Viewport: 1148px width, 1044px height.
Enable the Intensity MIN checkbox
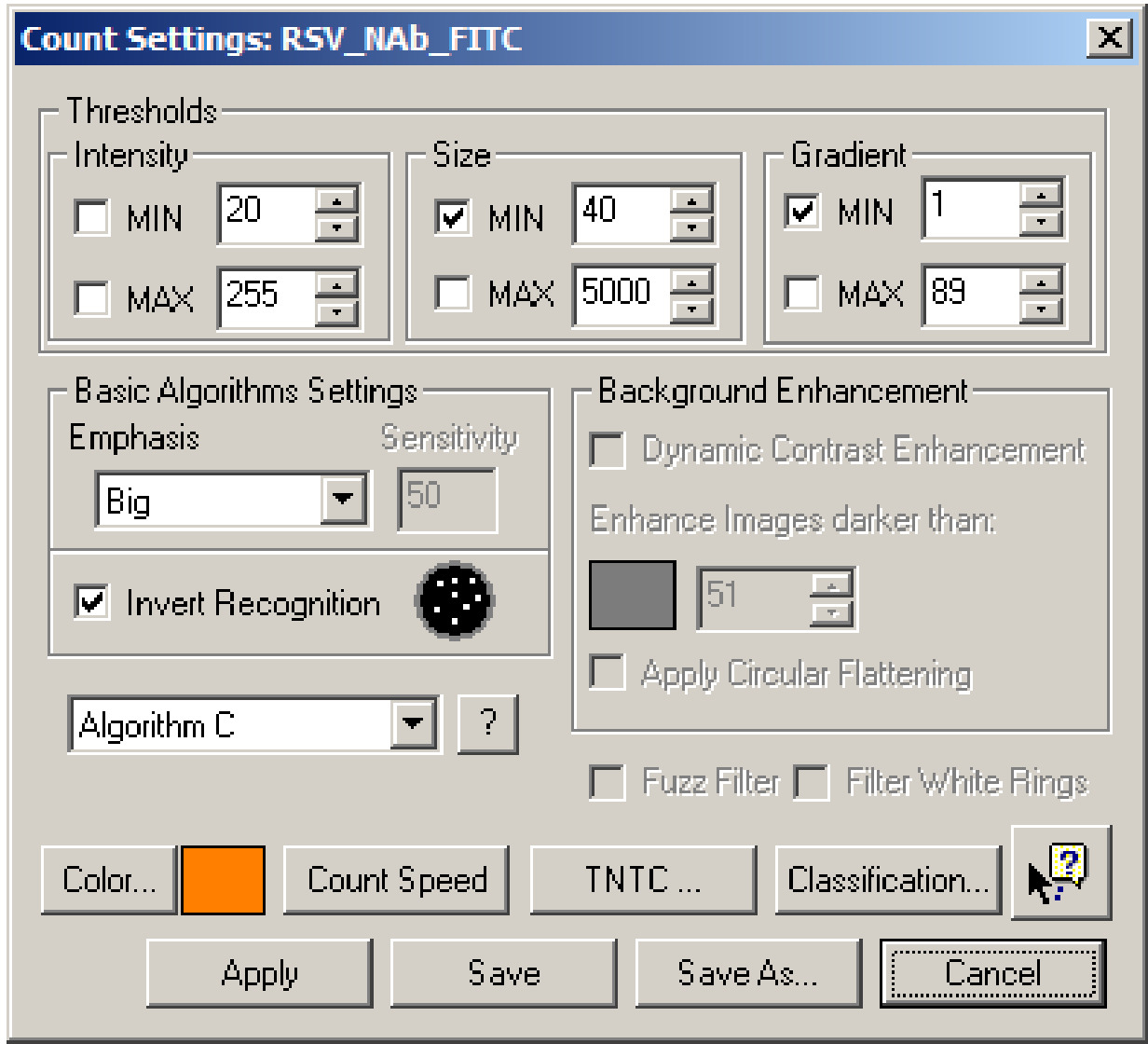pos(90,219)
